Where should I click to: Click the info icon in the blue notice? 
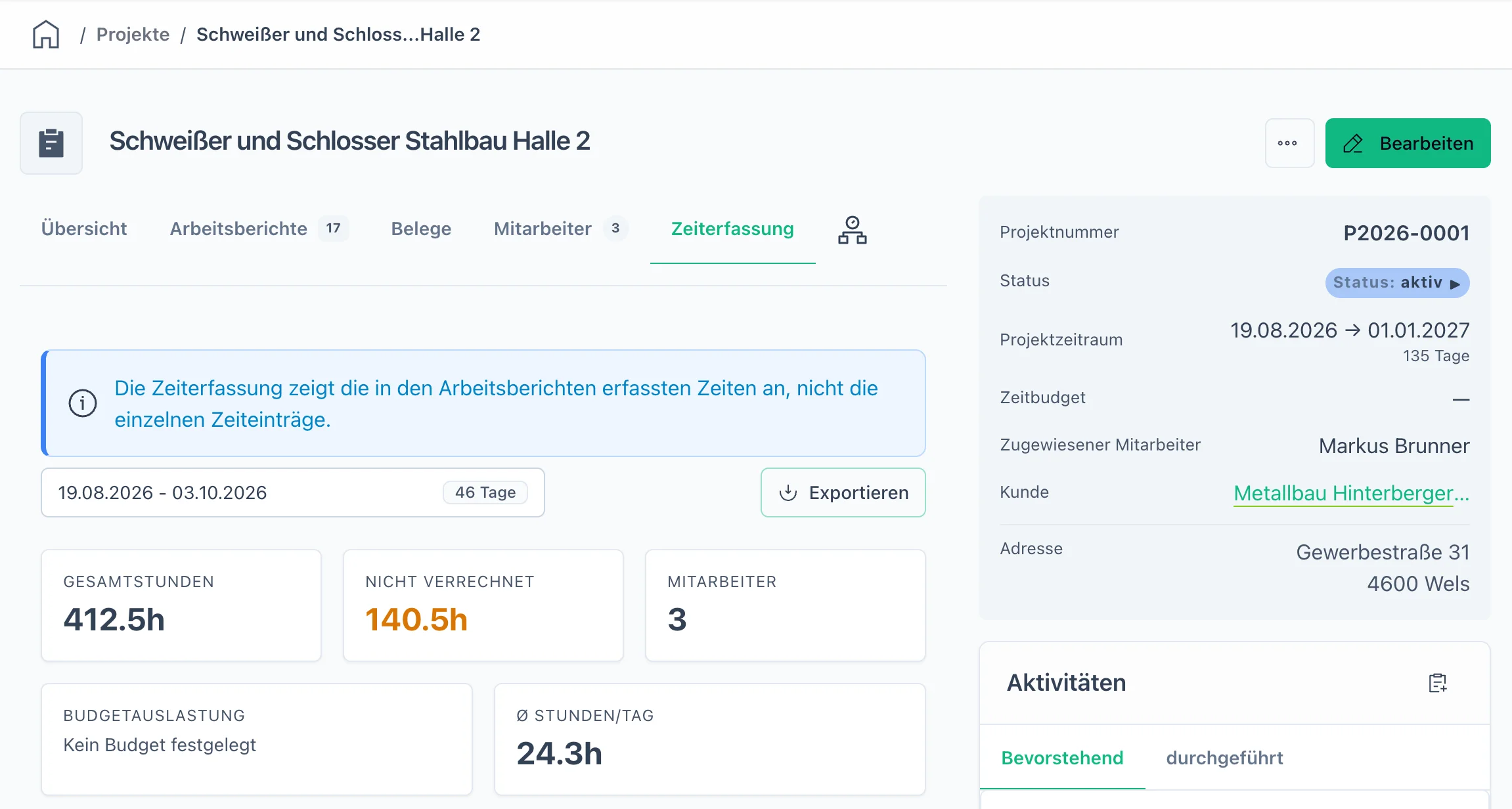(83, 403)
